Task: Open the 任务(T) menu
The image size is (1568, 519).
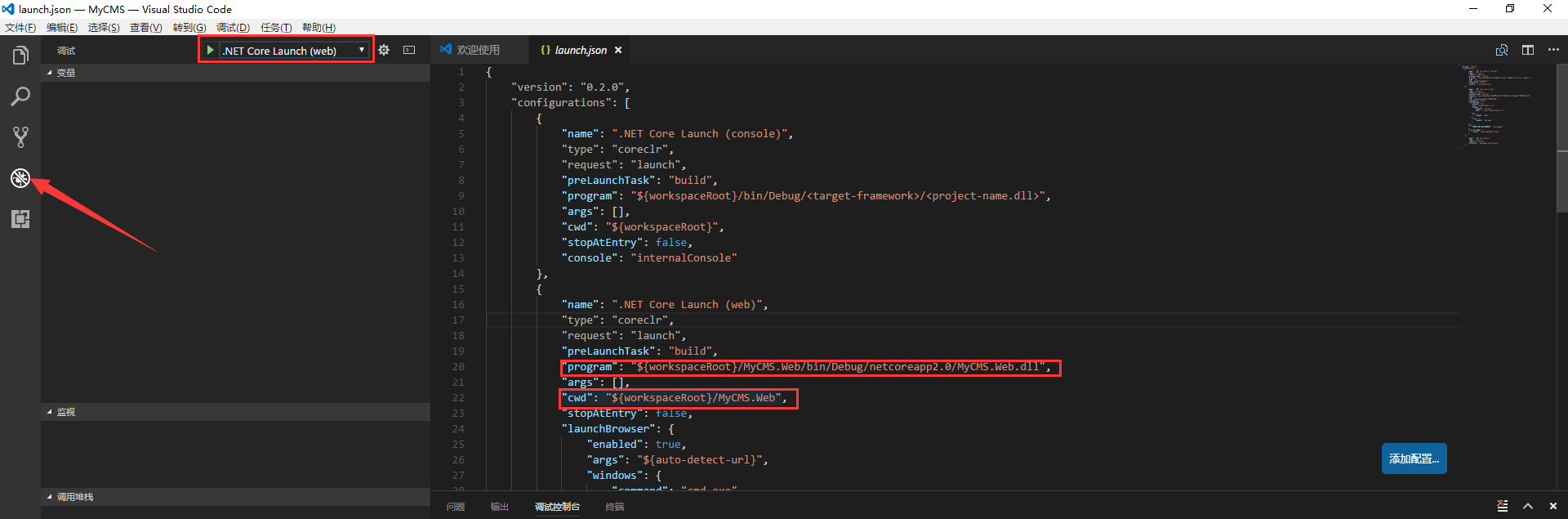Action: tap(276, 28)
